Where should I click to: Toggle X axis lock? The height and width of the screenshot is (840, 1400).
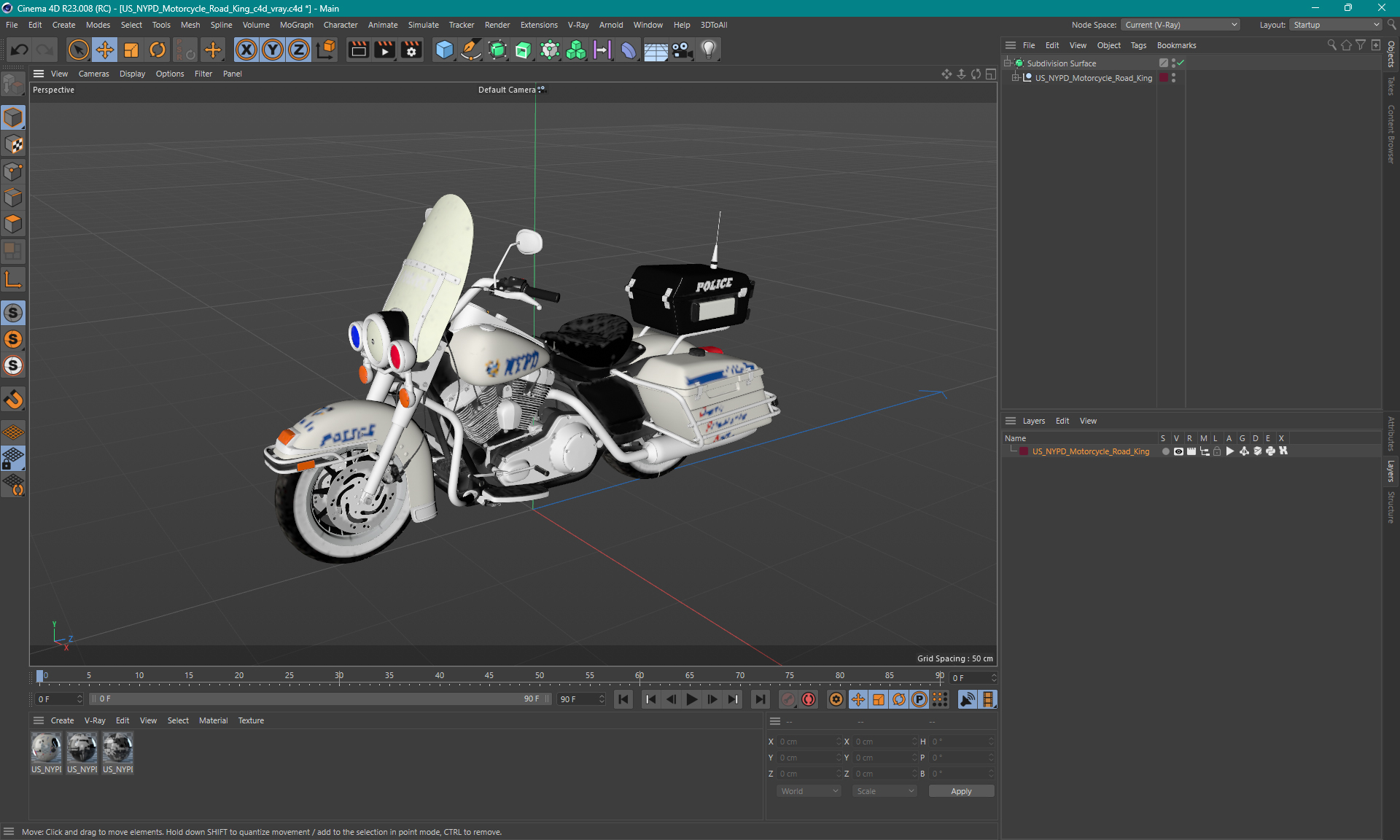click(x=246, y=50)
